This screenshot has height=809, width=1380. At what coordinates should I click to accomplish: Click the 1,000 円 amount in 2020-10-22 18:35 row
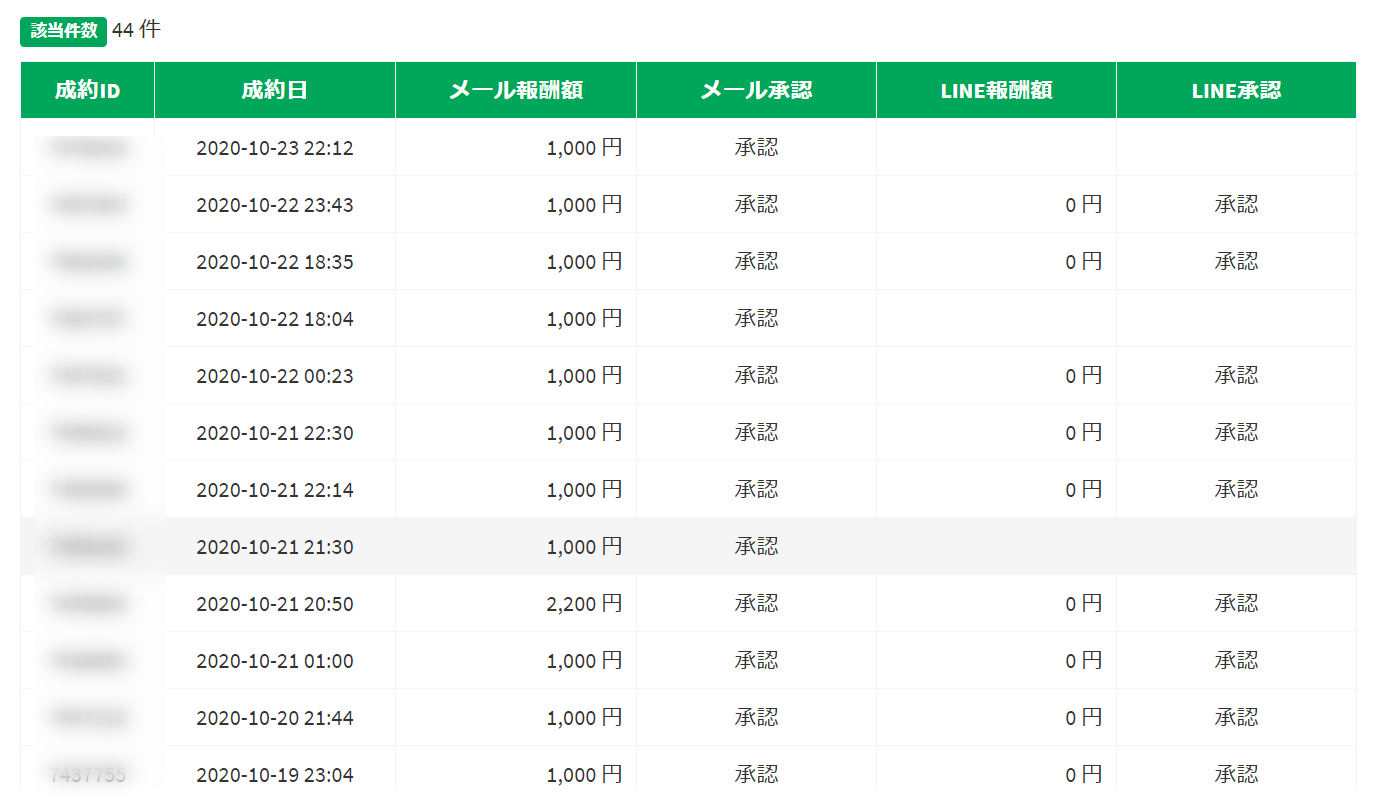pos(584,262)
